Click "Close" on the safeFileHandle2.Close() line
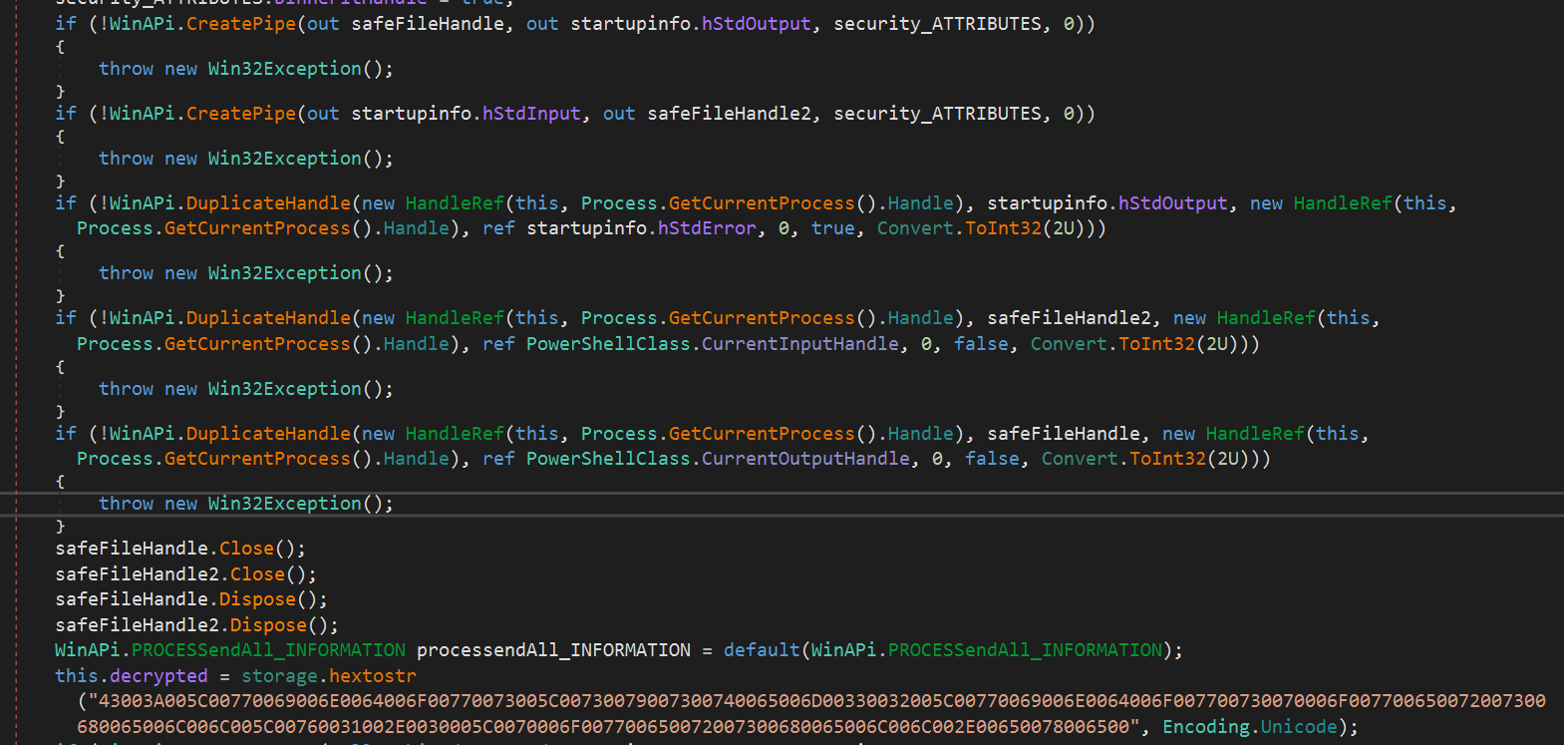1568x748 pixels. [257, 574]
